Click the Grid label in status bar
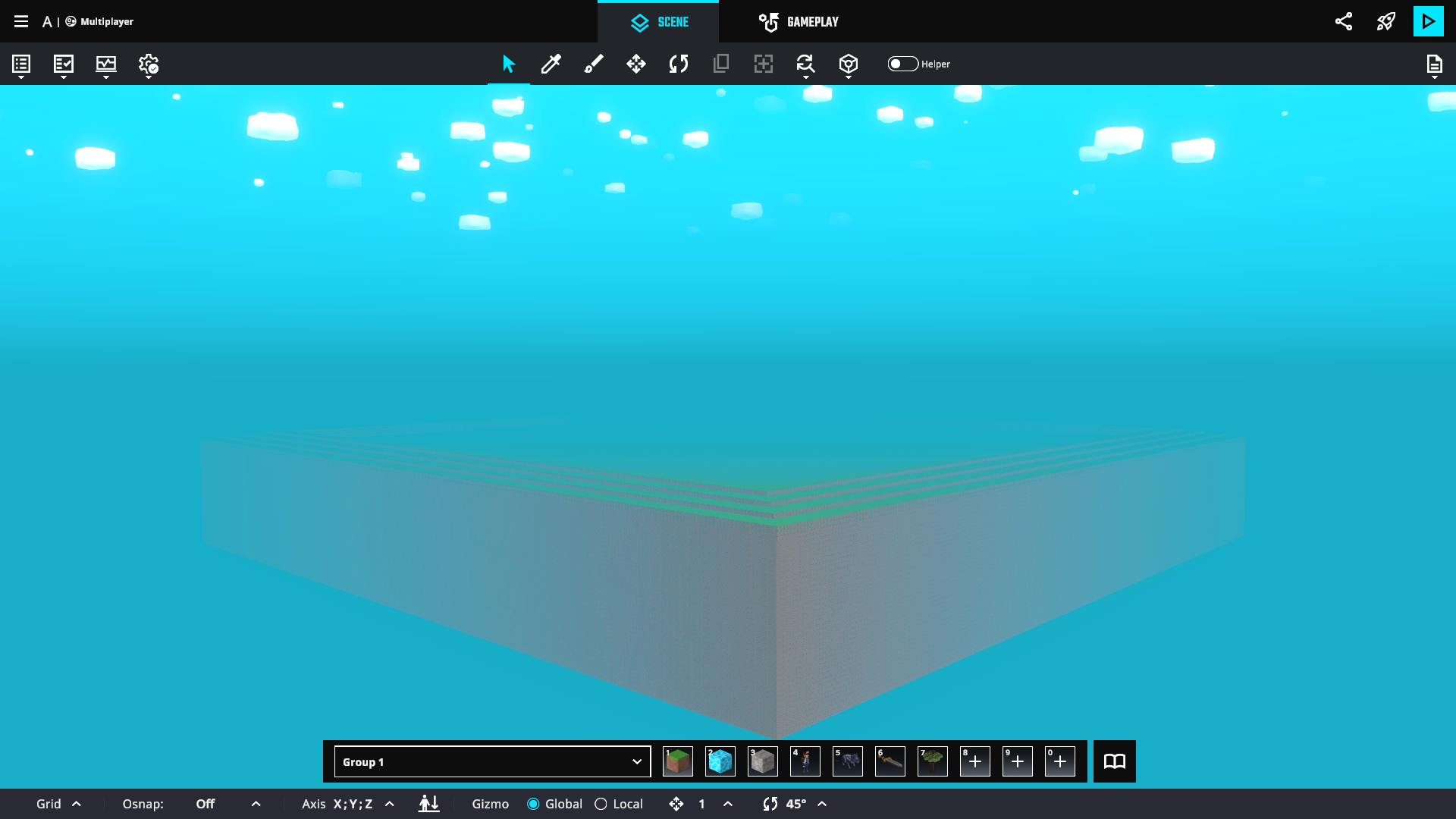The image size is (1456, 819). point(49,804)
